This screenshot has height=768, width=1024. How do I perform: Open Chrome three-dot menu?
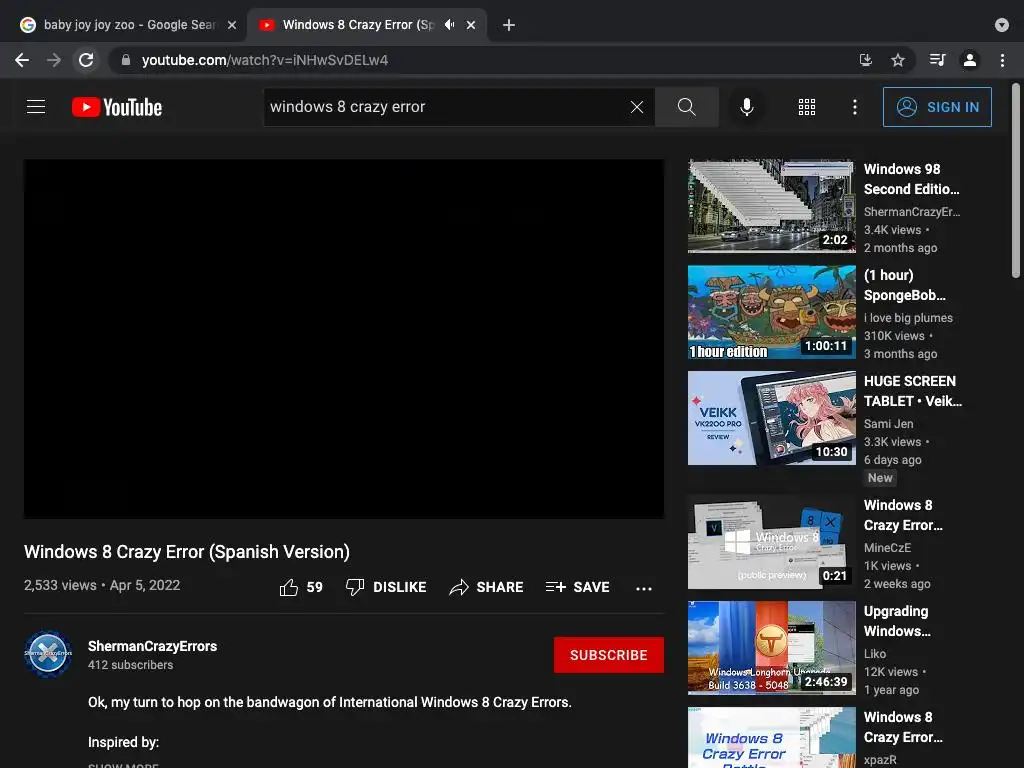coord(1002,60)
